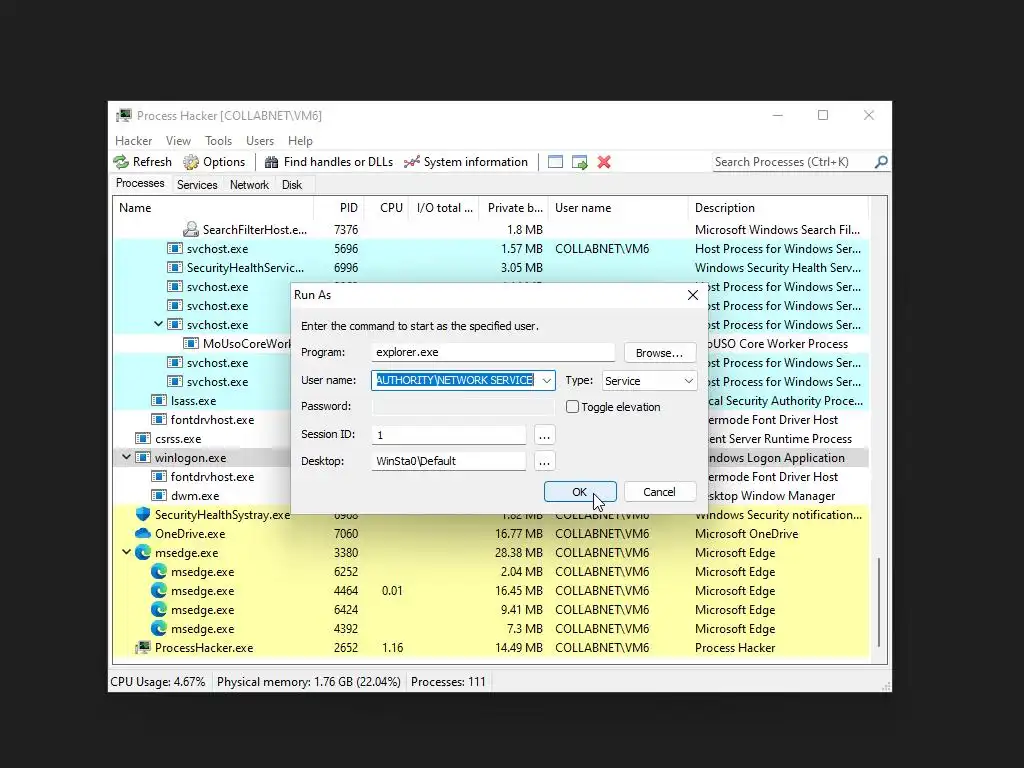
Task: Click the Program input field
Action: coord(493,353)
